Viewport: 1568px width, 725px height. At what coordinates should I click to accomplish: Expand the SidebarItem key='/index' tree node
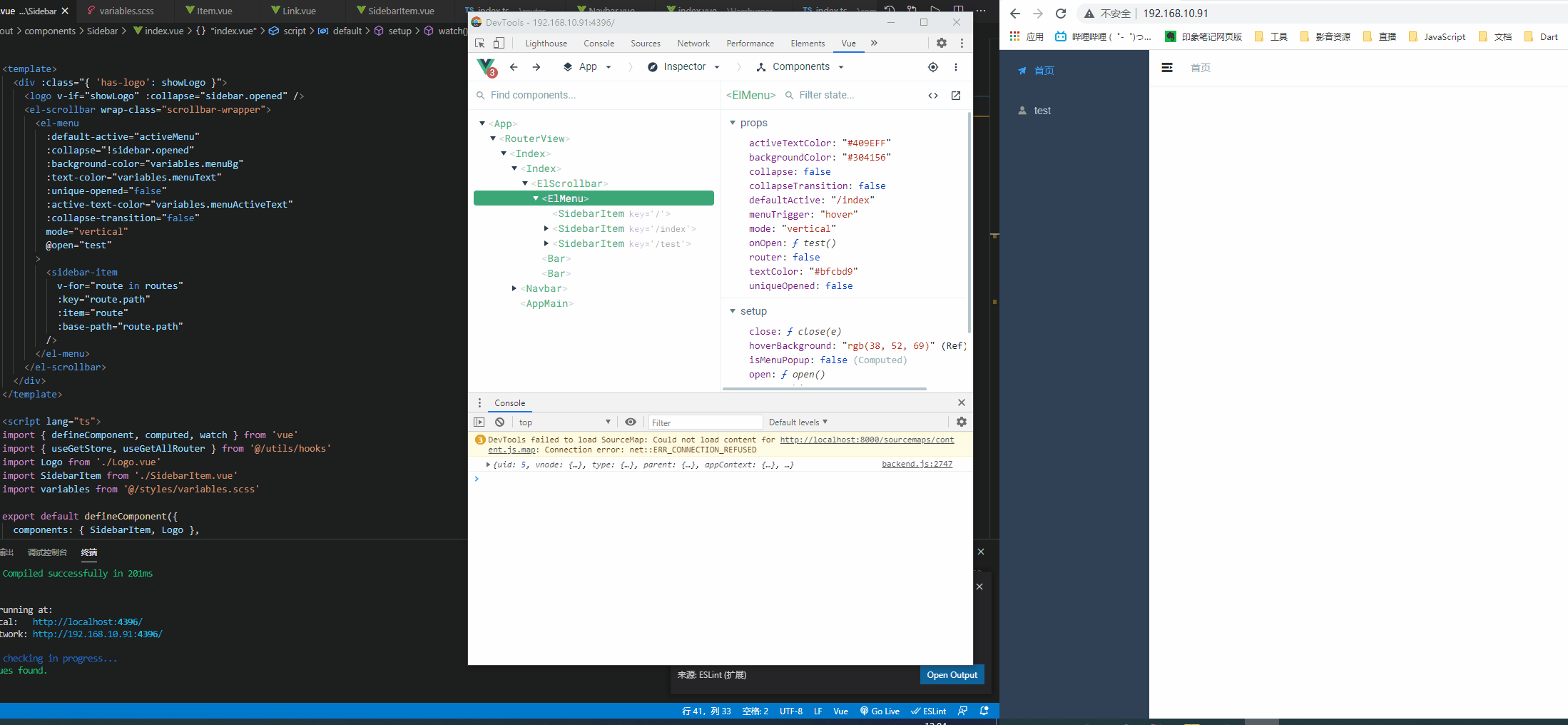pos(546,228)
